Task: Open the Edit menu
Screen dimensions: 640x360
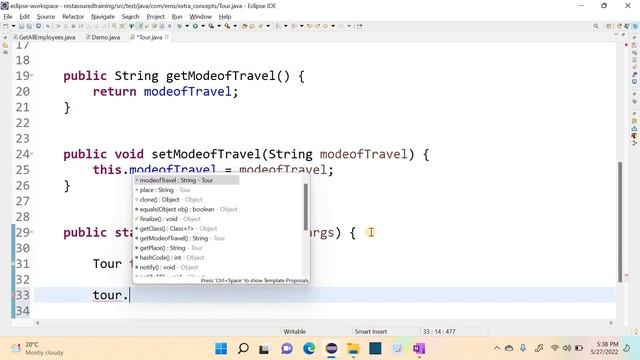Action: (x=24, y=16)
